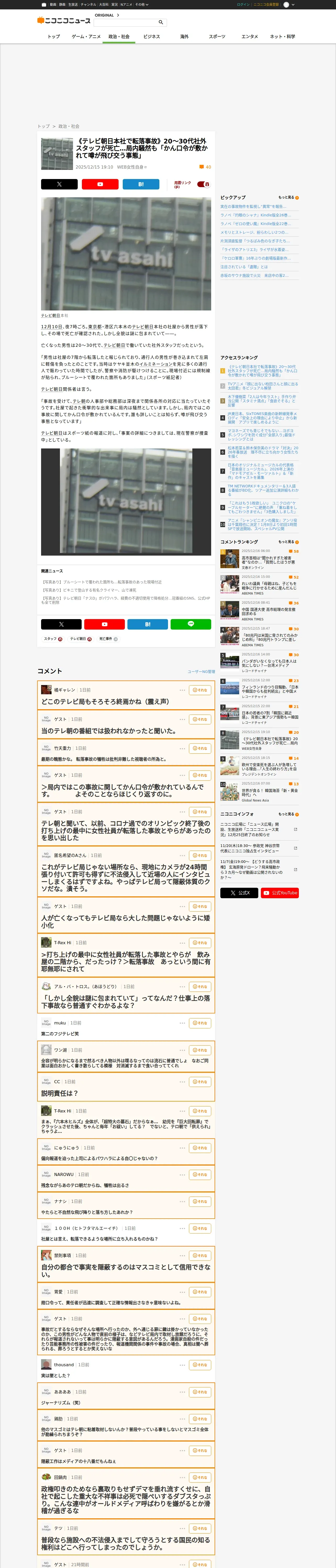Open more options on ワン湖's comment

click(182, 1050)
